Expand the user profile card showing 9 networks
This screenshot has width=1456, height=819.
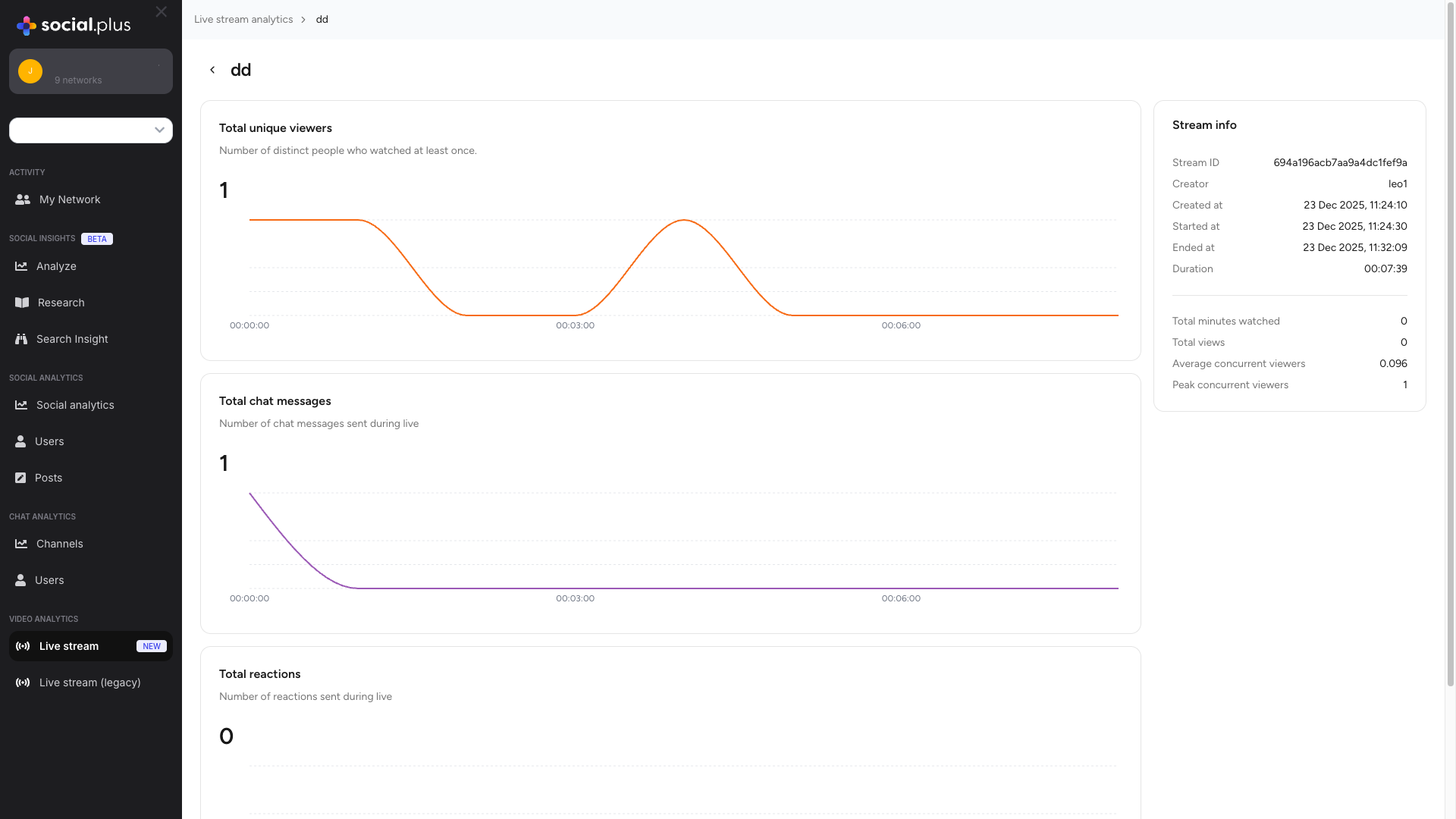click(91, 71)
